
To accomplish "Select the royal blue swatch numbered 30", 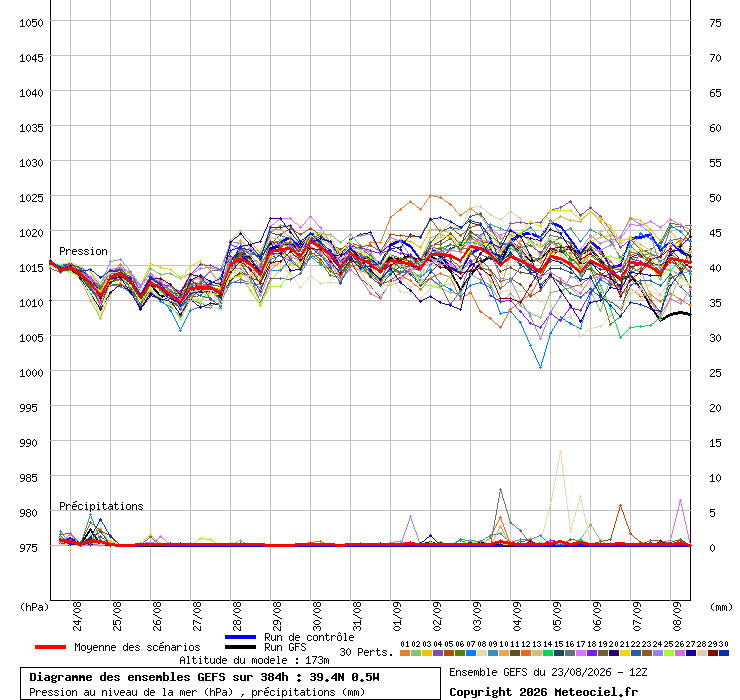I will pyautogui.click(x=723, y=653).
